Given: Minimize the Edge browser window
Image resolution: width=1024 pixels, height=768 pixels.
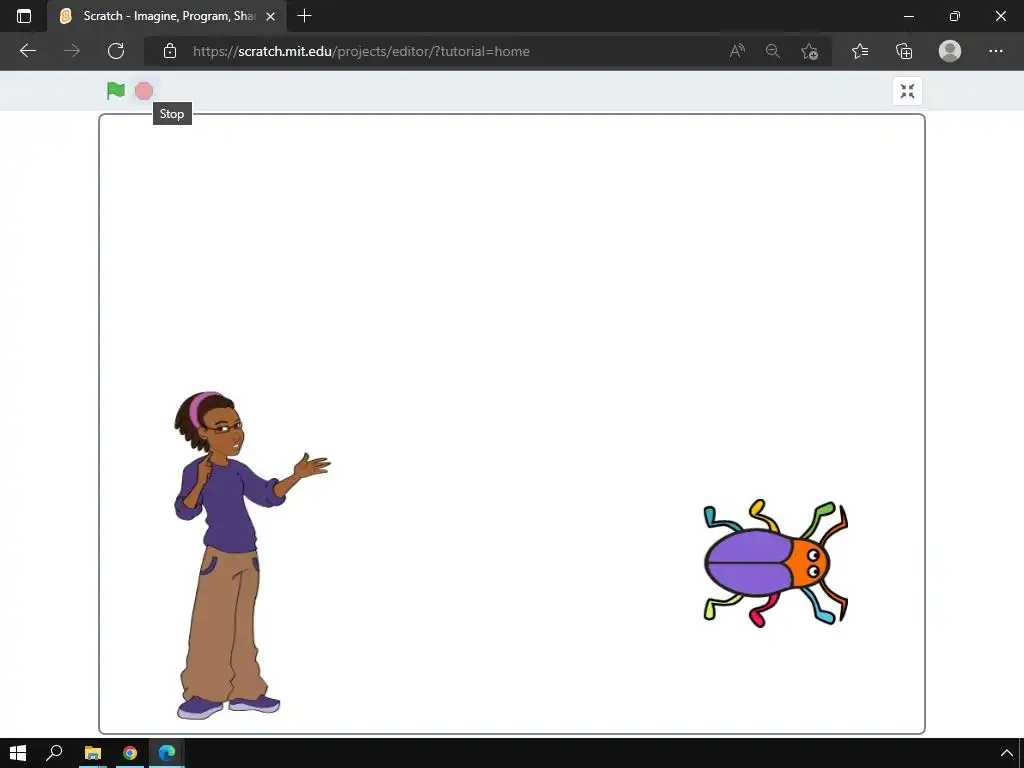Looking at the screenshot, I should [x=908, y=16].
